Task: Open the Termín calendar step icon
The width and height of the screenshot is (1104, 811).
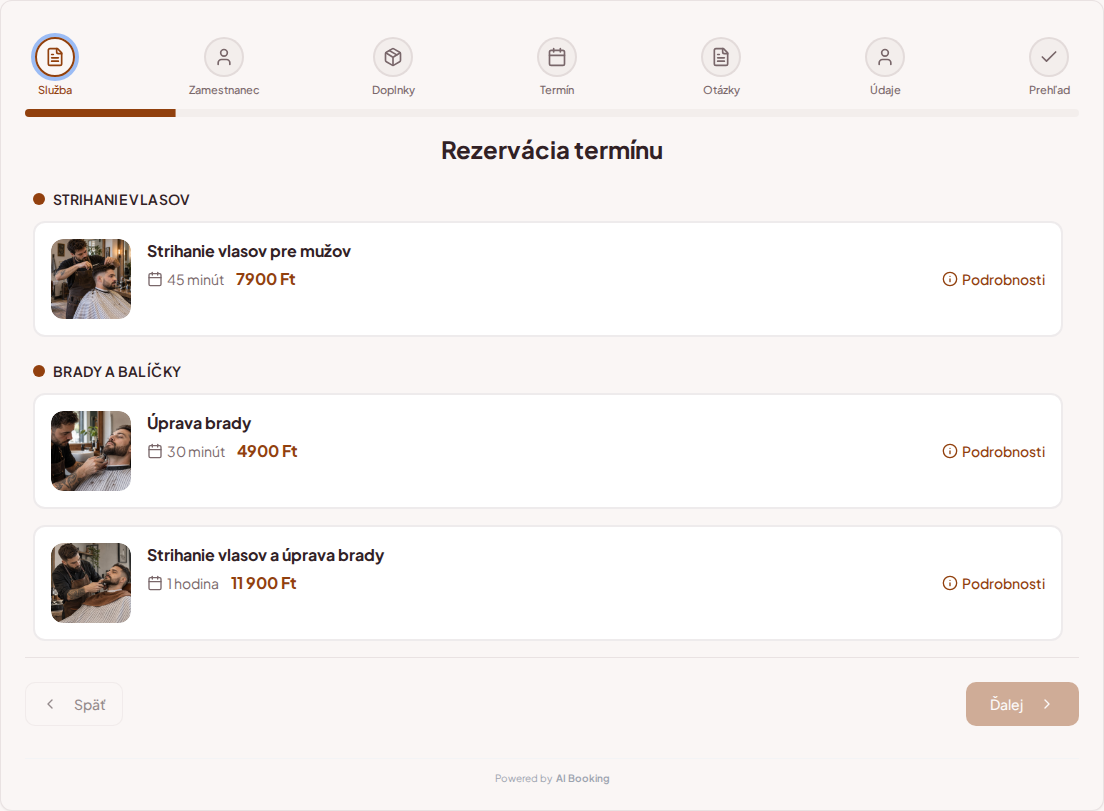Action: tap(557, 57)
